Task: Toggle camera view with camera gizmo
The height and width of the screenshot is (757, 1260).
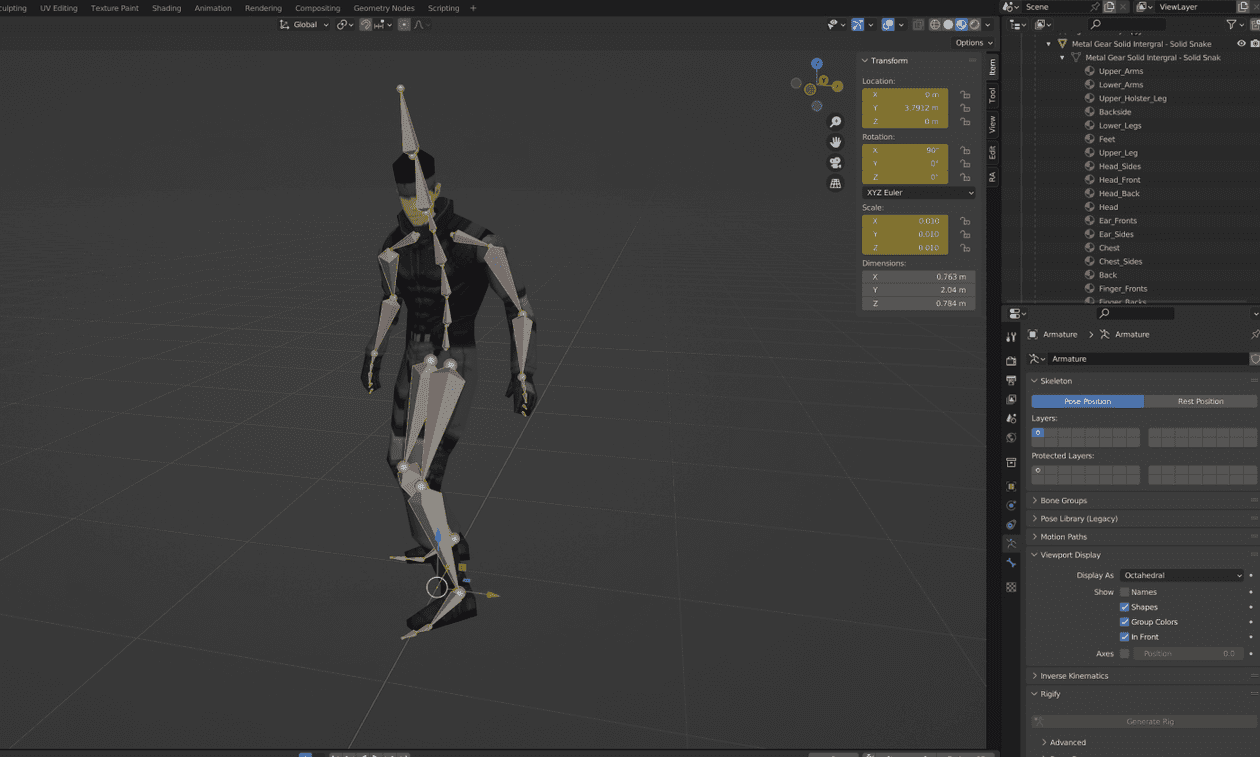Action: (836, 163)
